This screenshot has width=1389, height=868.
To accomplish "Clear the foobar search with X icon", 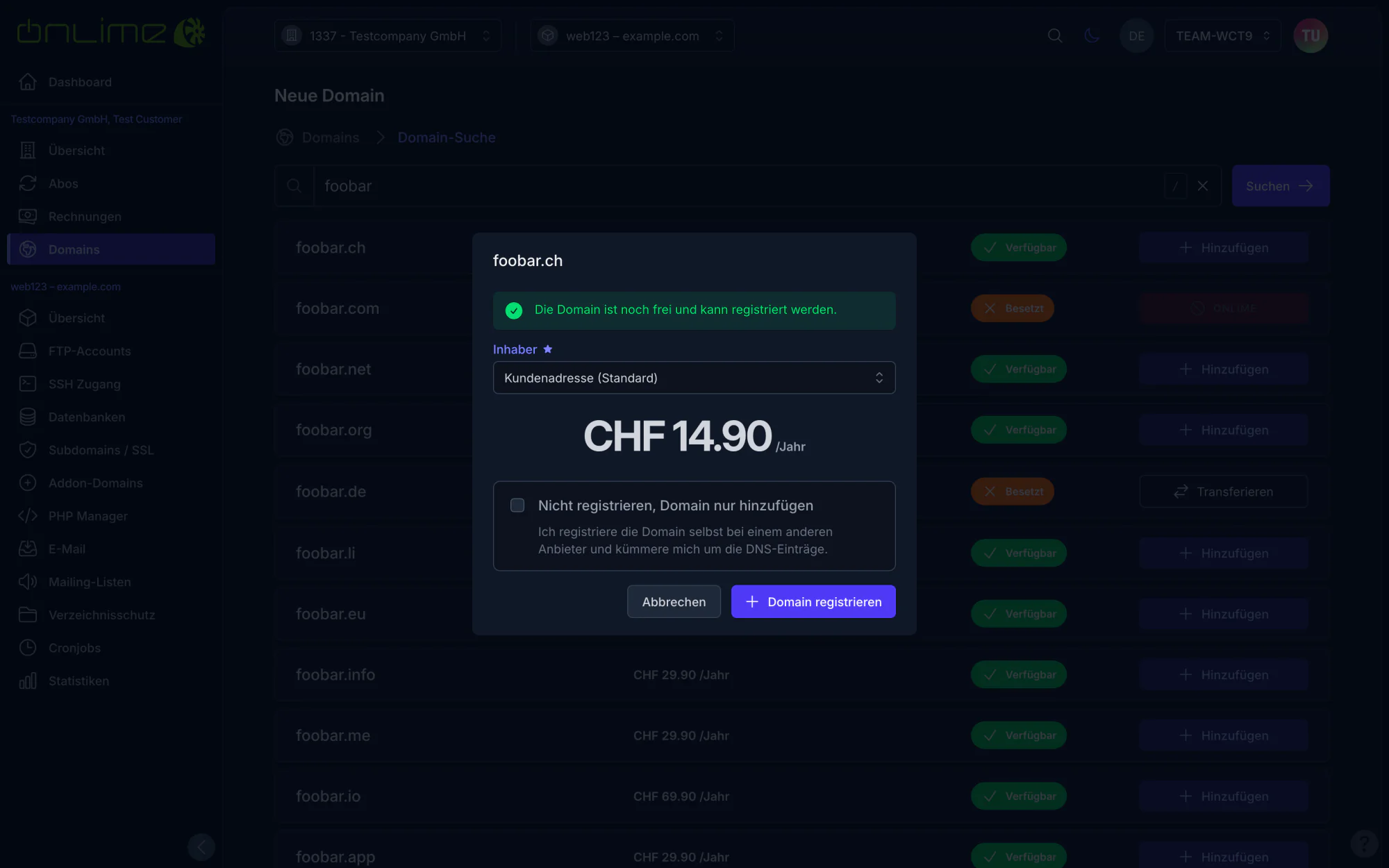I will (x=1203, y=186).
